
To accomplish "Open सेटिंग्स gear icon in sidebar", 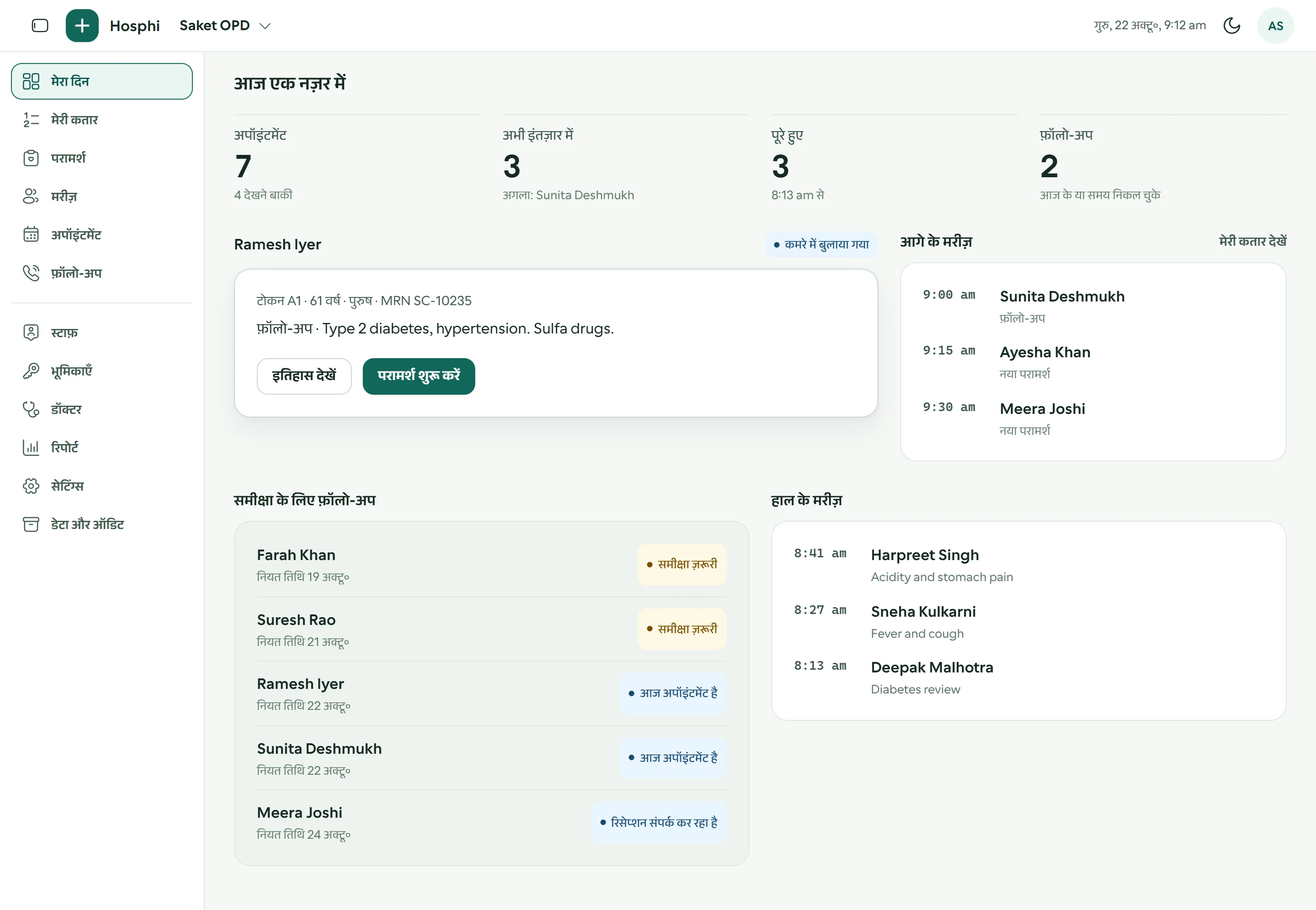I will point(31,486).
